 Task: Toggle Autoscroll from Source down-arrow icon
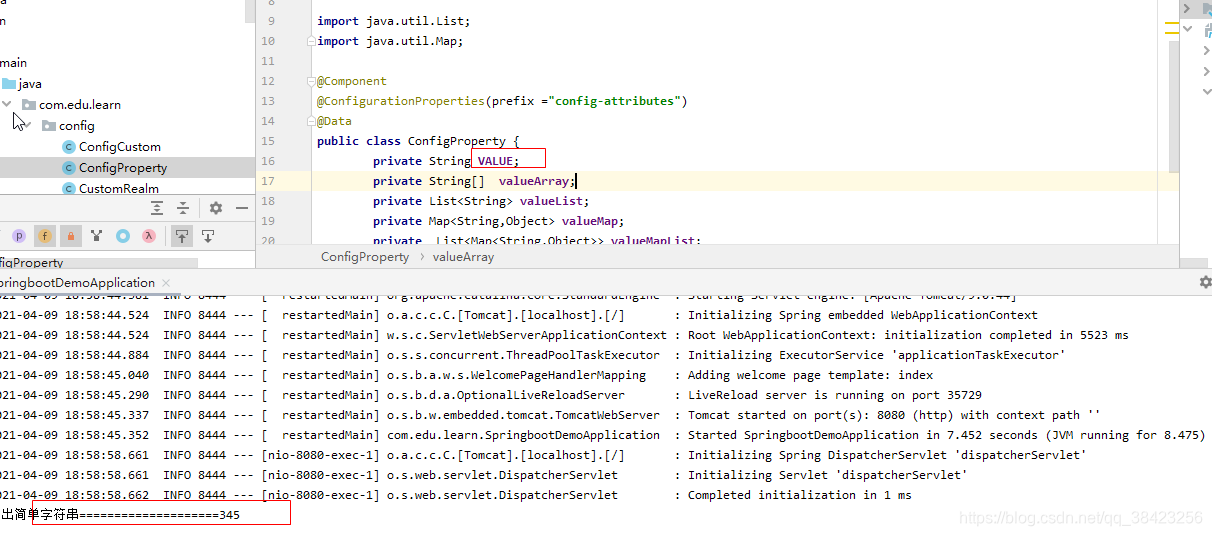click(208, 236)
